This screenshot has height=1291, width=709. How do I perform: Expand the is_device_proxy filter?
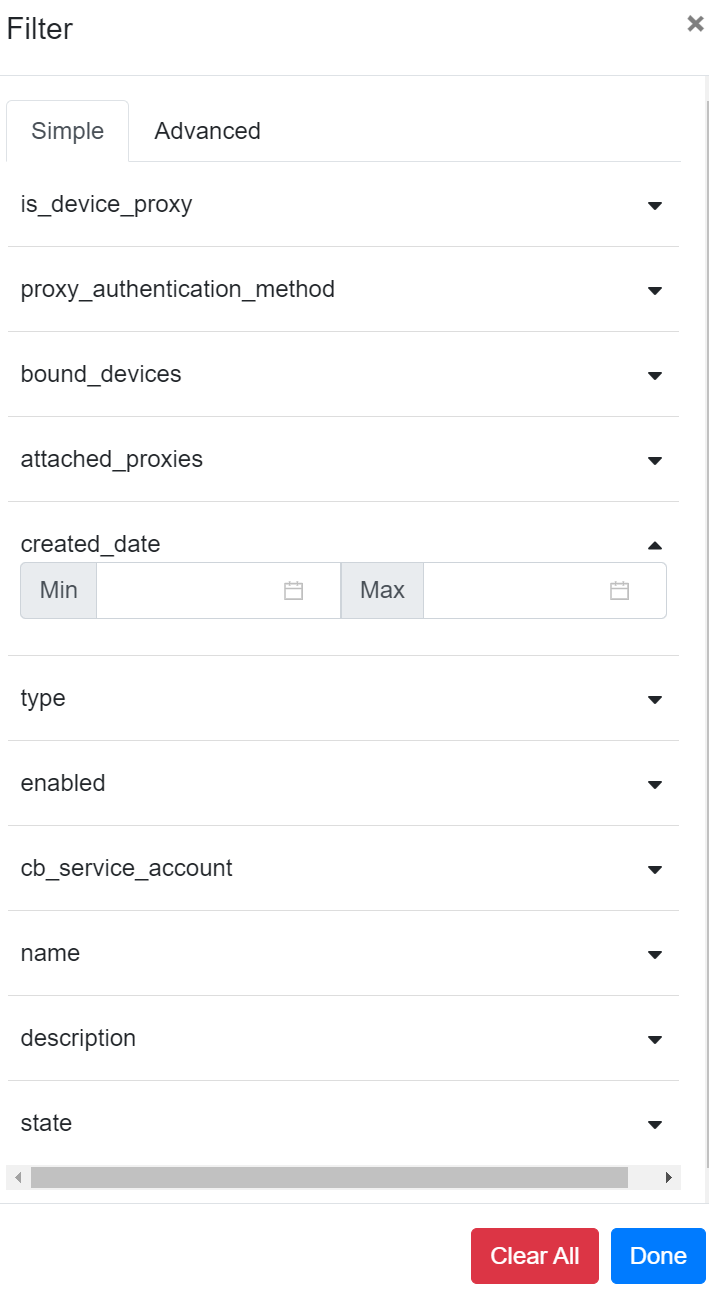click(x=655, y=205)
